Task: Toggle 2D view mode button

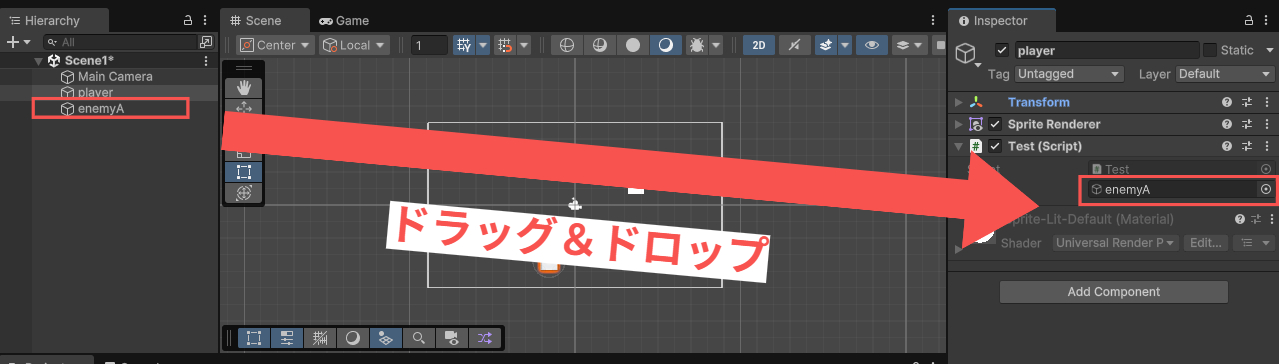Action: tap(760, 45)
